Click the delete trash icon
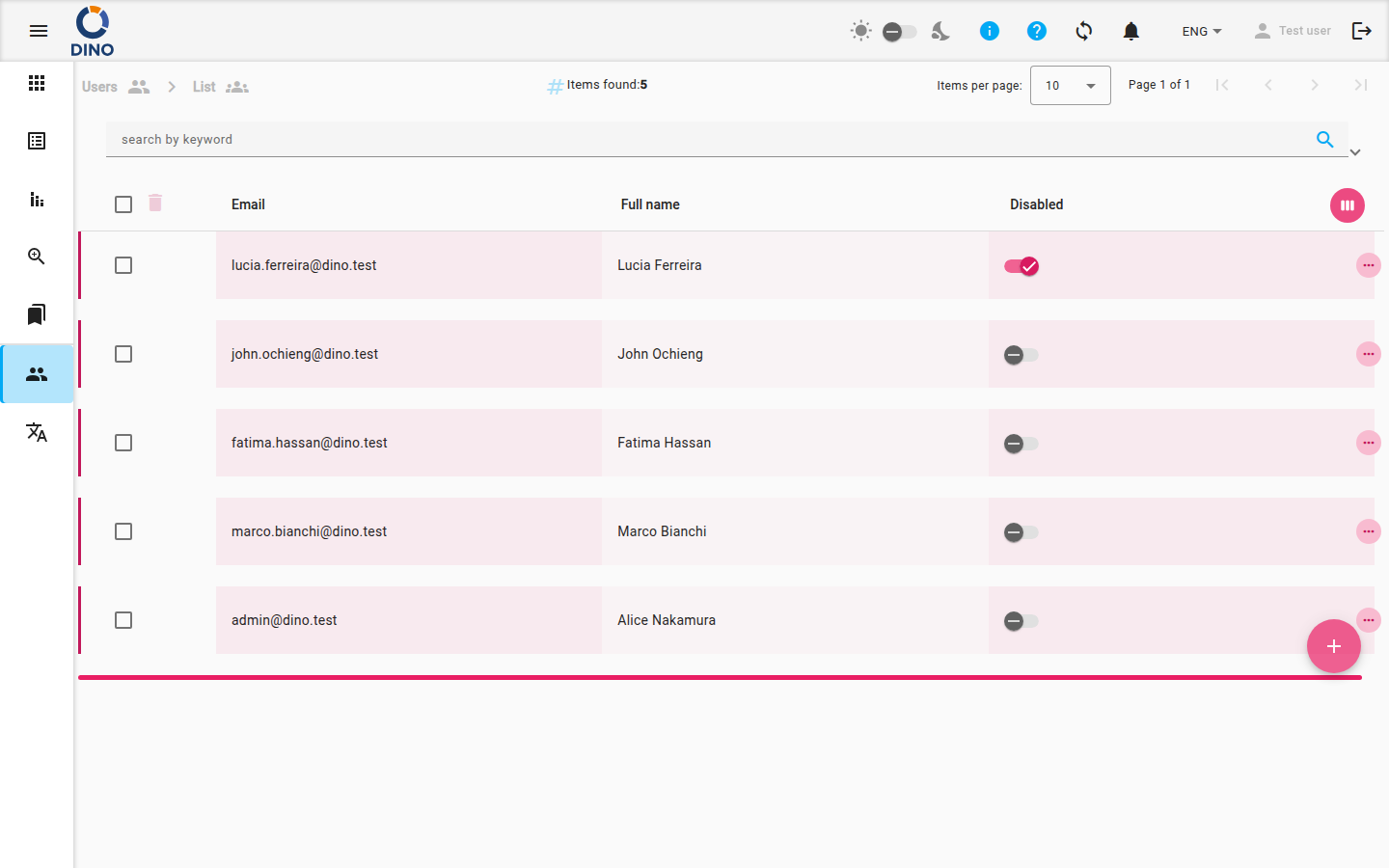The width and height of the screenshot is (1389, 868). (x=155, y=203)
